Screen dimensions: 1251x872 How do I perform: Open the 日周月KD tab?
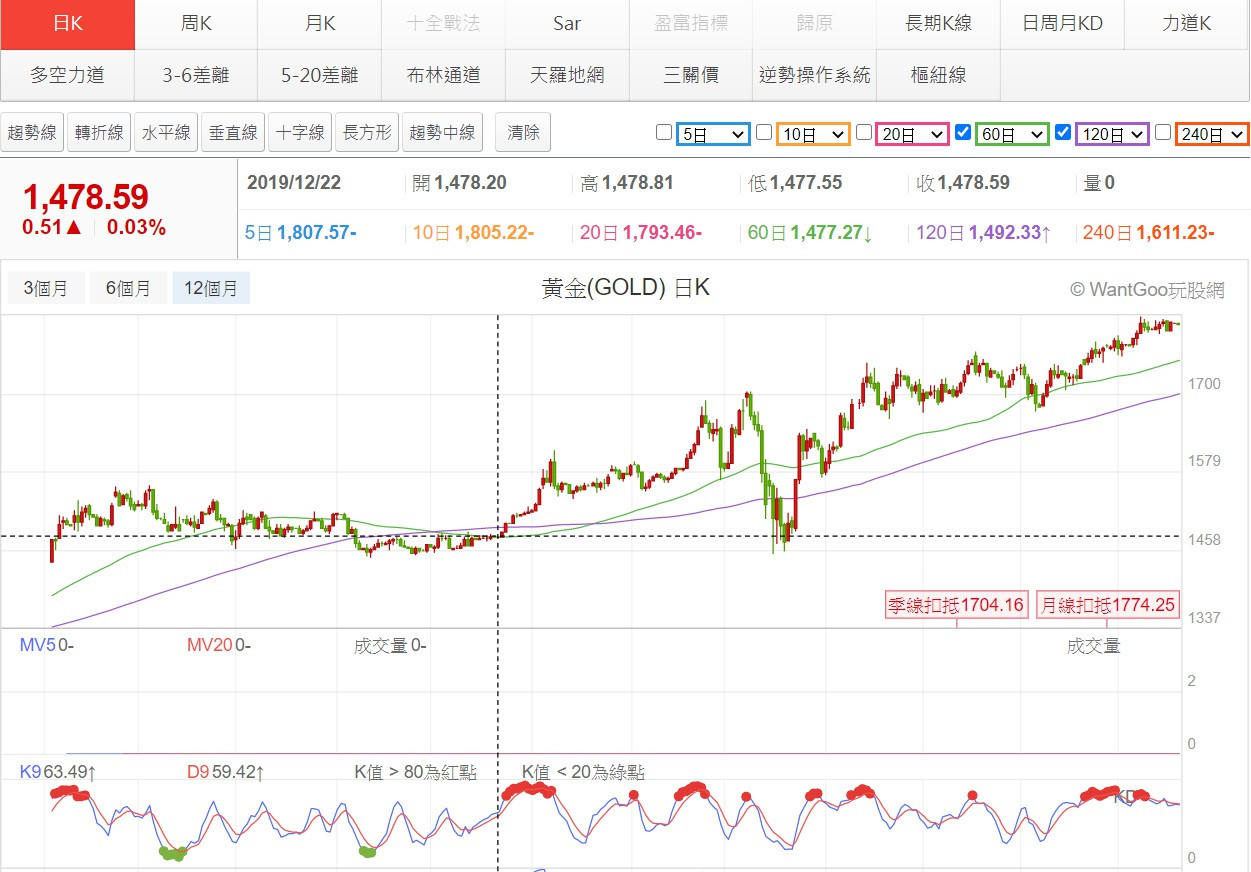[x=1062, y=24]
